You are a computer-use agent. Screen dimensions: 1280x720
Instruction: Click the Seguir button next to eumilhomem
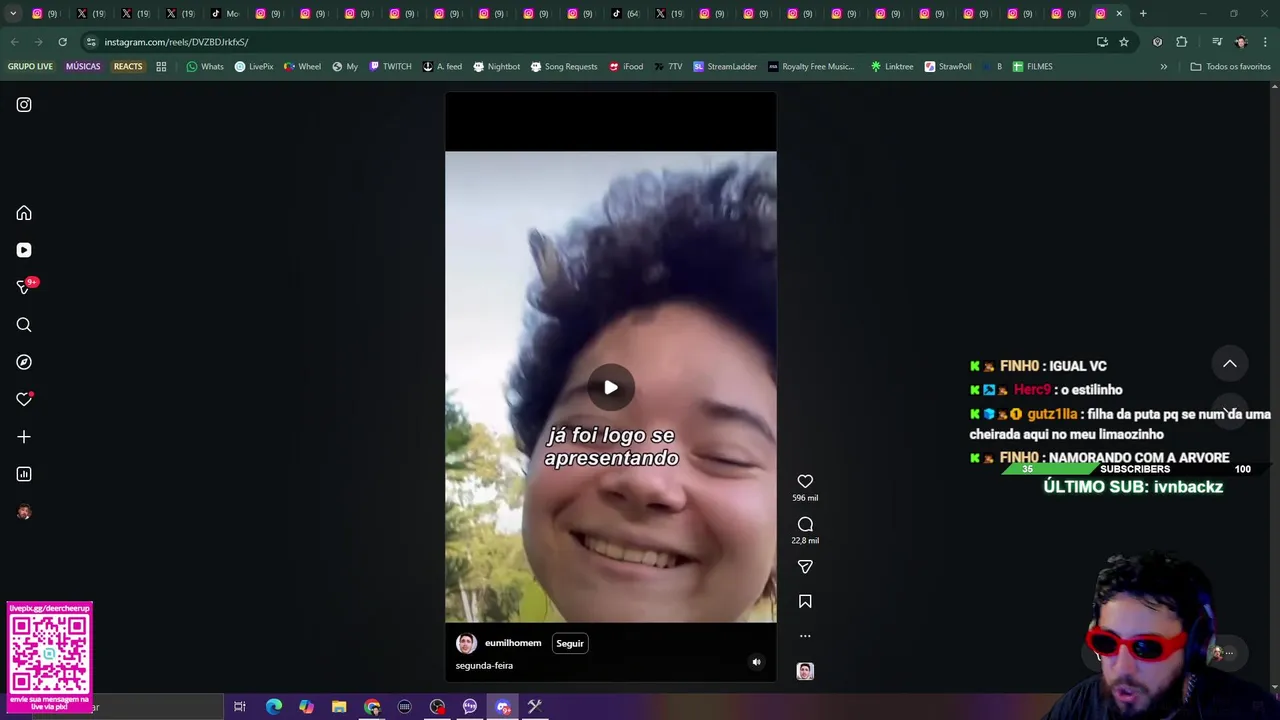click(x=570, y=643)
